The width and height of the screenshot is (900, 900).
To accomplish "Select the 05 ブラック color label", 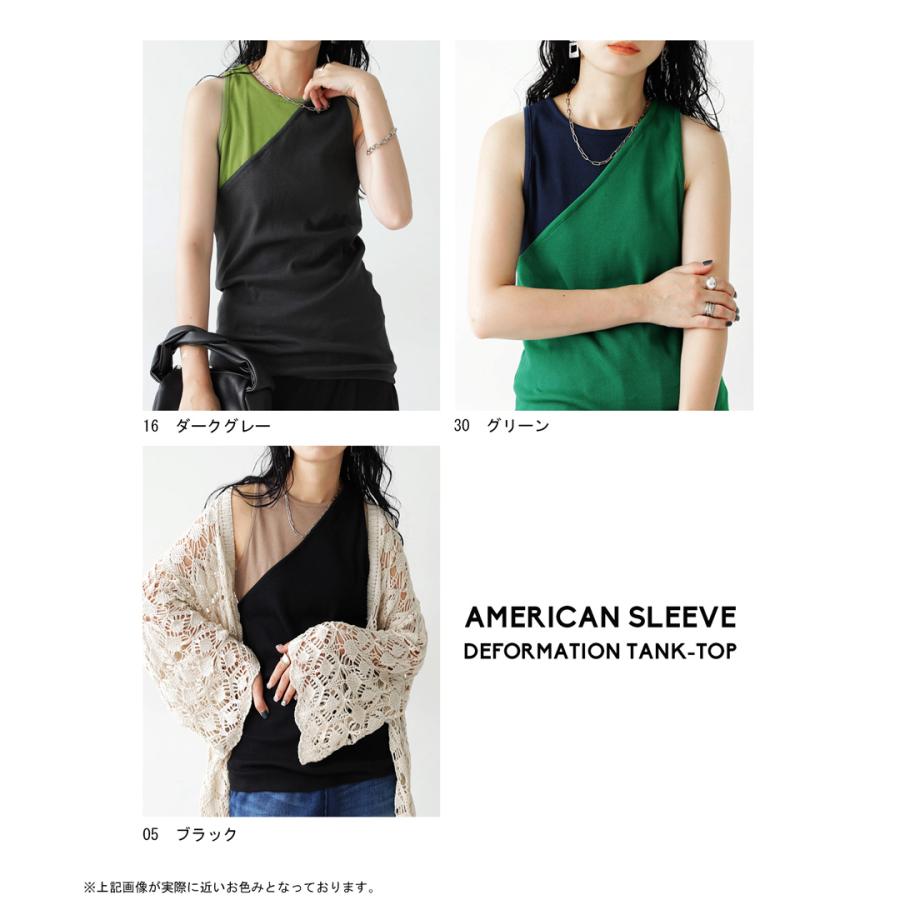I will click(189, 834).
